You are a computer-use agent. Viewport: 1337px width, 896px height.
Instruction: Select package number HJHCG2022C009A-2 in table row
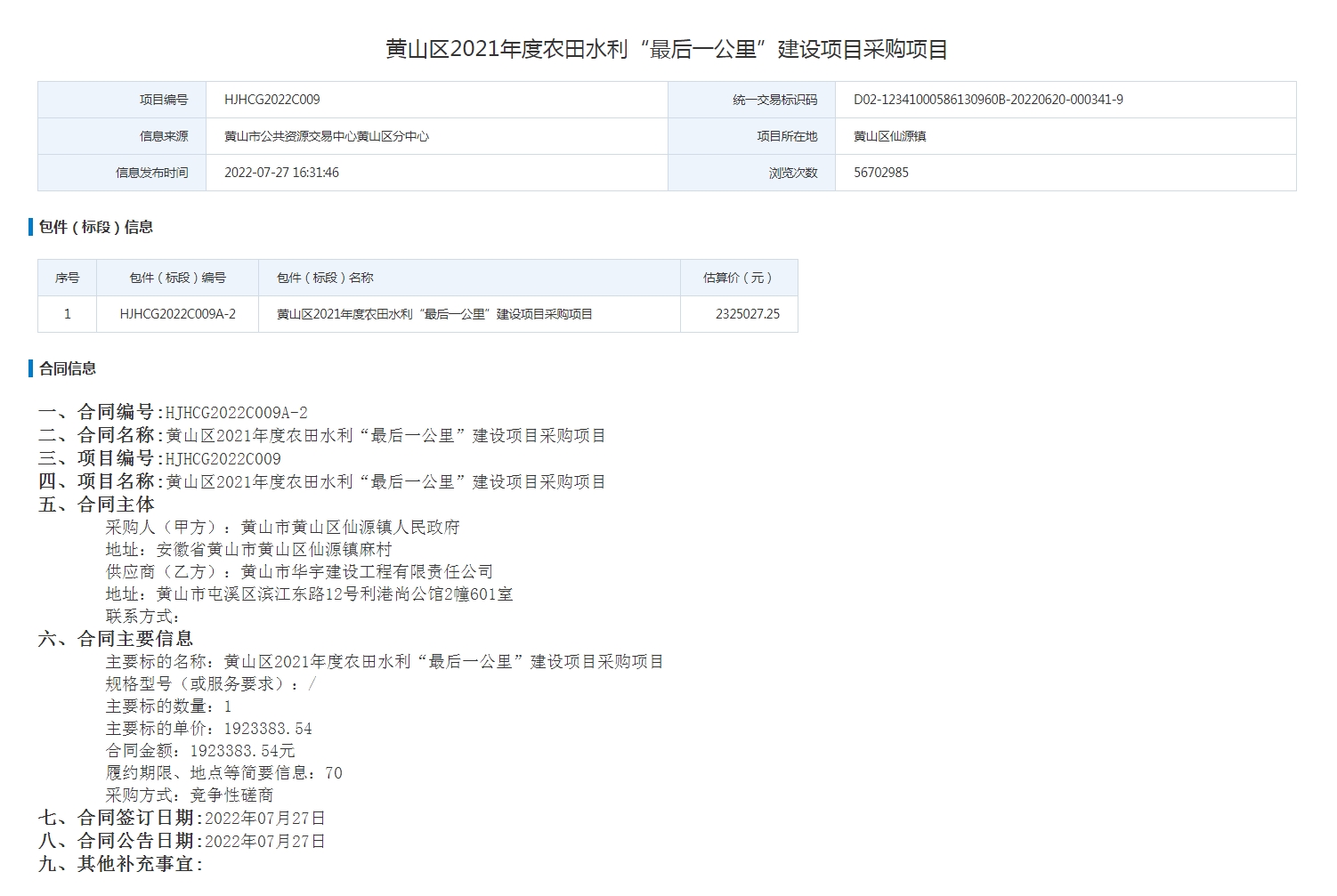tap(177, 314)
